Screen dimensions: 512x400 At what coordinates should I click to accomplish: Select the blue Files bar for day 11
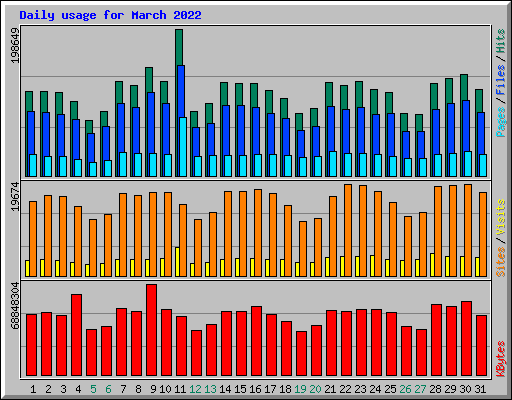[x=181, y=90]
